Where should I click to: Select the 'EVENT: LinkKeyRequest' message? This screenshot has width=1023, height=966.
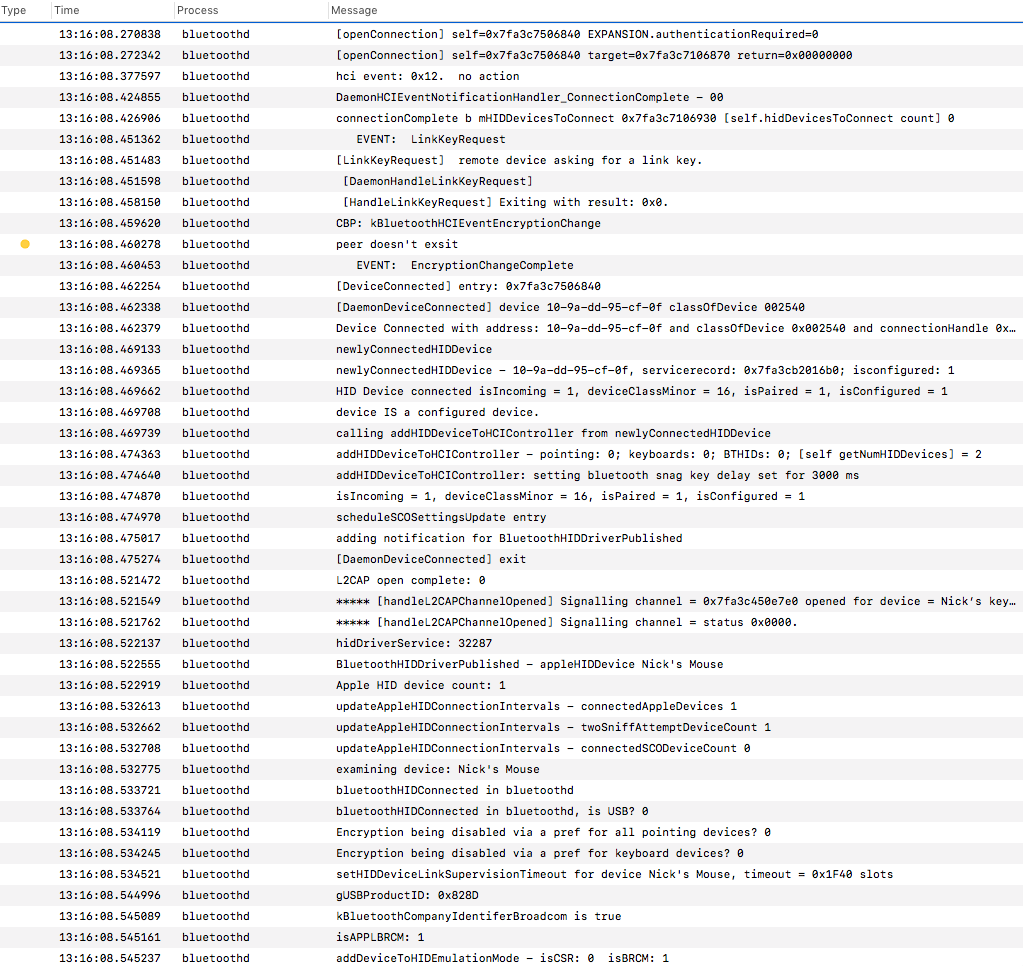click(x=431, y=139)
